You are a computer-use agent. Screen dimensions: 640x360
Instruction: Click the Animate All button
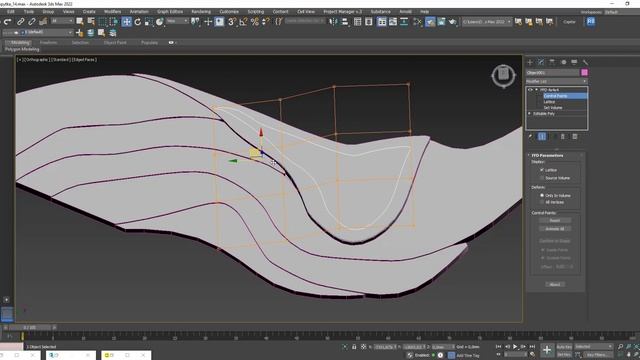555,229
